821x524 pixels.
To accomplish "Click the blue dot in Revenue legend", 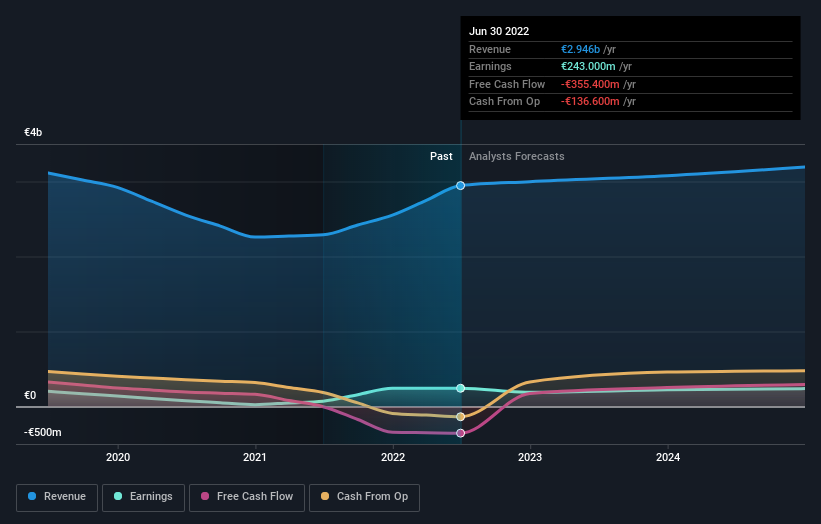I will pos(32,496).
